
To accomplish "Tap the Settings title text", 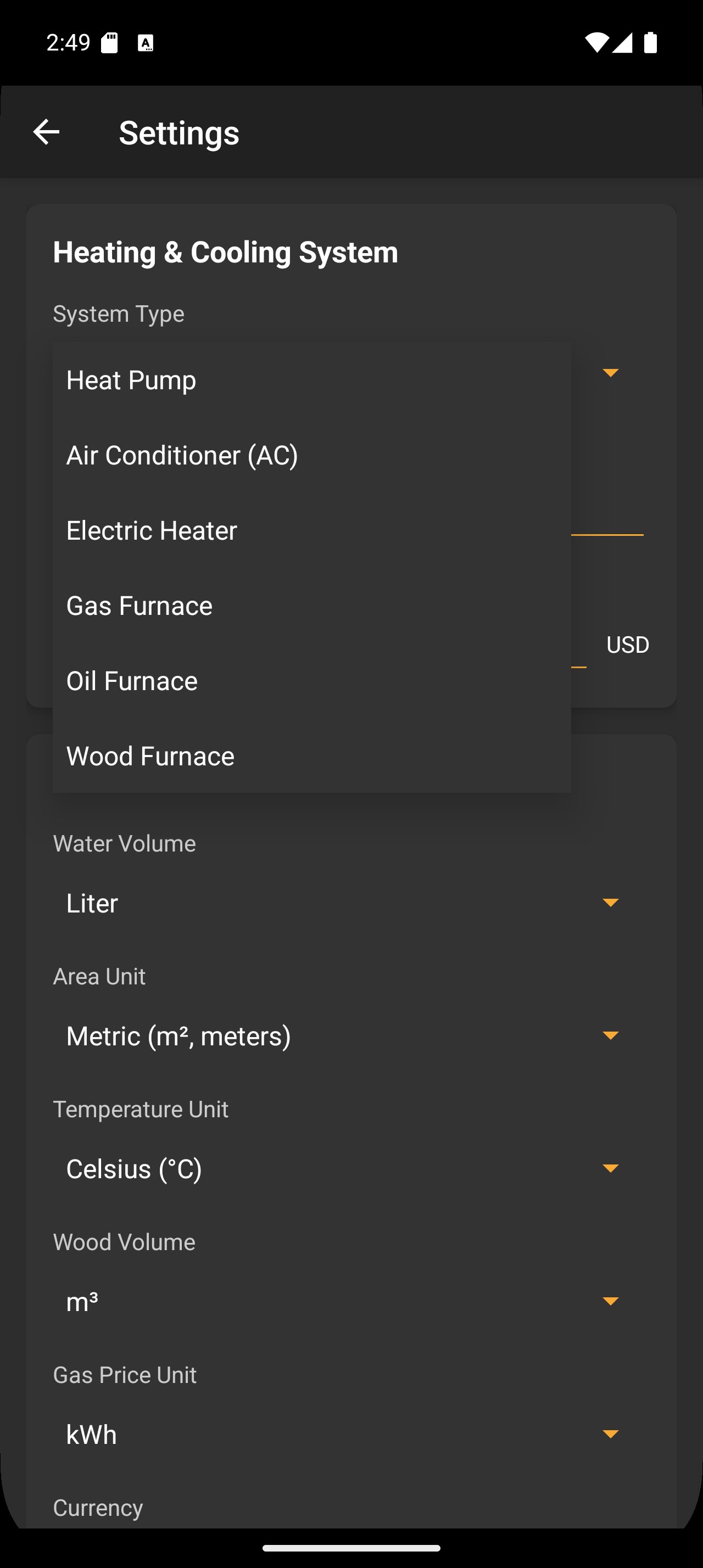I will [x=179, y=133].
